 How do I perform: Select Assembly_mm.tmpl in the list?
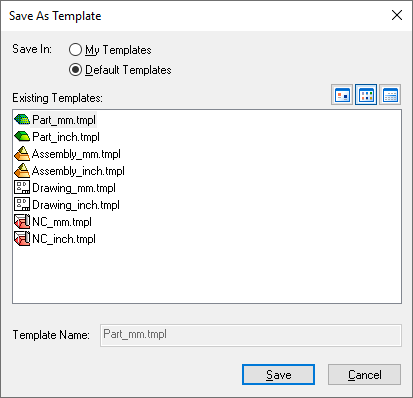point(76,154)
